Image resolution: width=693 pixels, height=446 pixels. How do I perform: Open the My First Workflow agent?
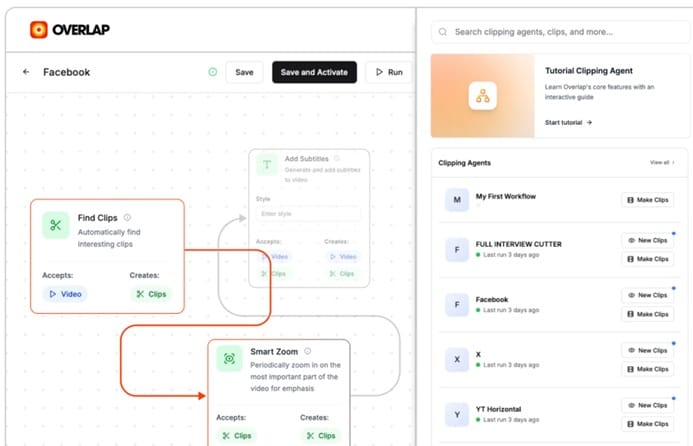click(x=506, y=196)
